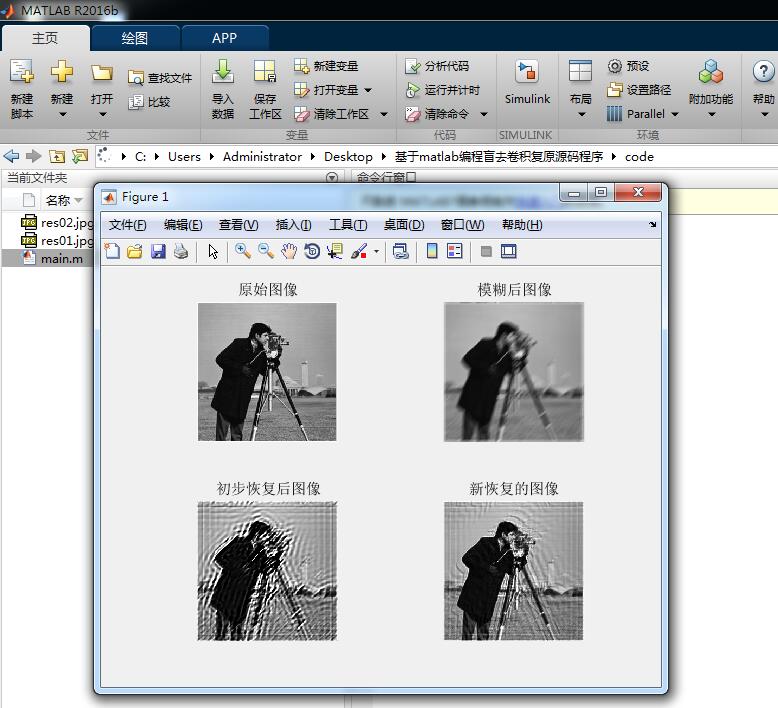The width and height of the screenshot is (778, 708).
Task: Open the File 文件(F) menu in Figure 1
Action: click(x=128, y=225)
